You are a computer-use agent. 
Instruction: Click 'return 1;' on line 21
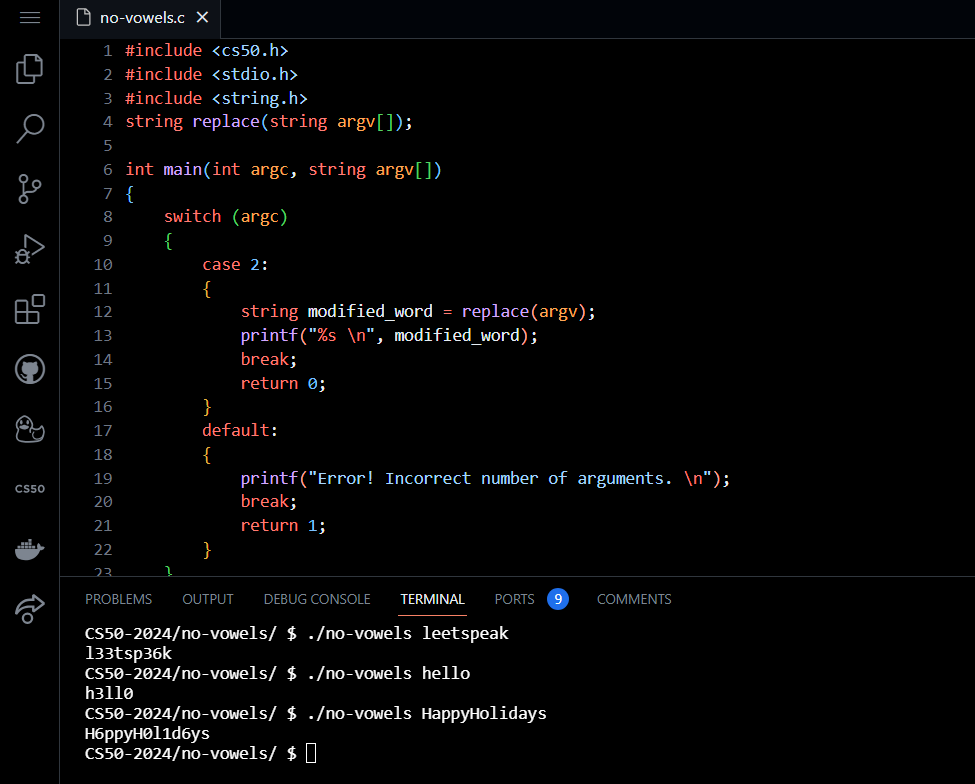(283, 526)
